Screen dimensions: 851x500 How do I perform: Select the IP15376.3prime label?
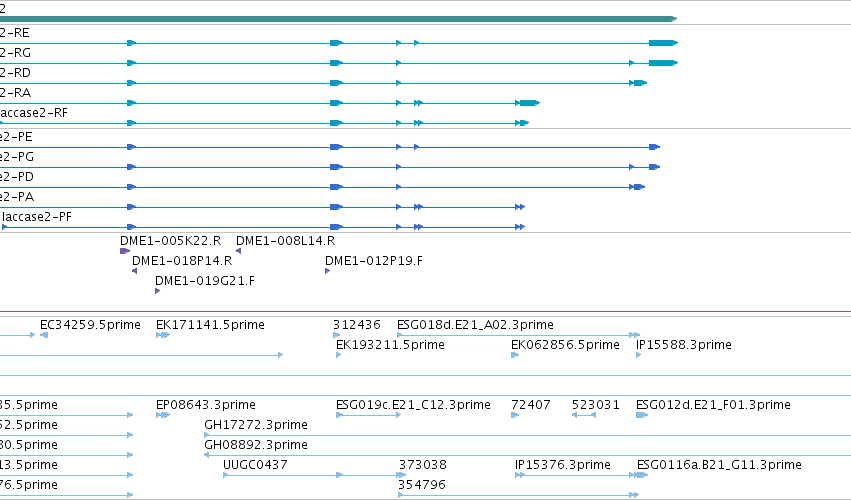coord(563,465)
